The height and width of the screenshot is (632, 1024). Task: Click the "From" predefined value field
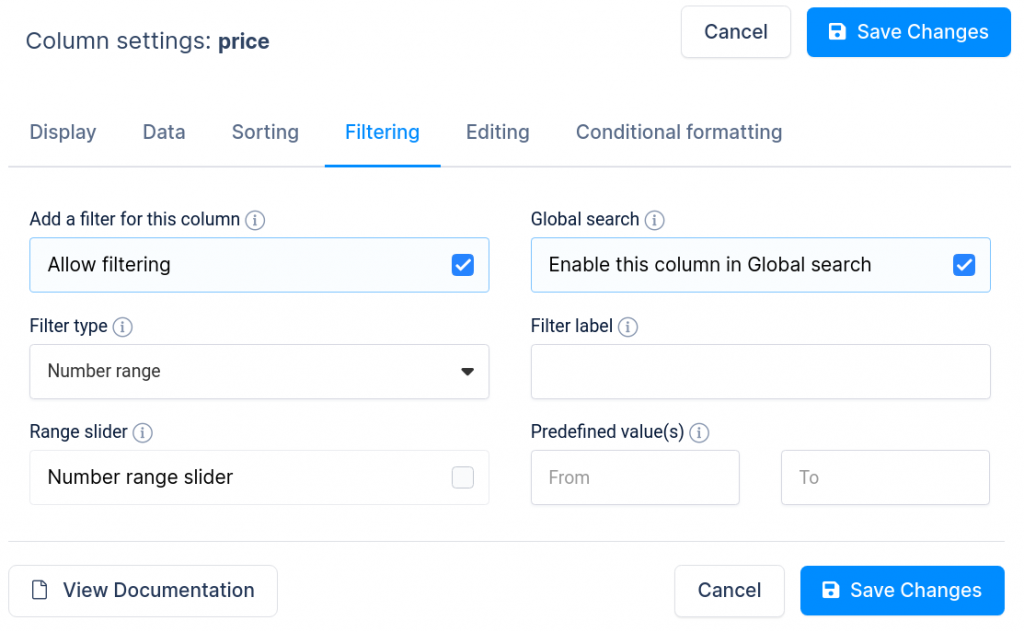pos(634,477)
